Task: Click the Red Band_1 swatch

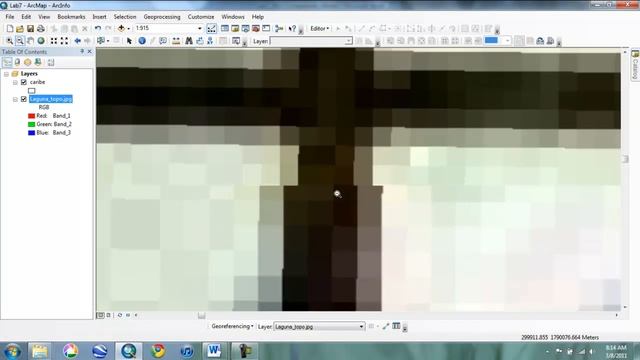Action: (x=31, y=116)
